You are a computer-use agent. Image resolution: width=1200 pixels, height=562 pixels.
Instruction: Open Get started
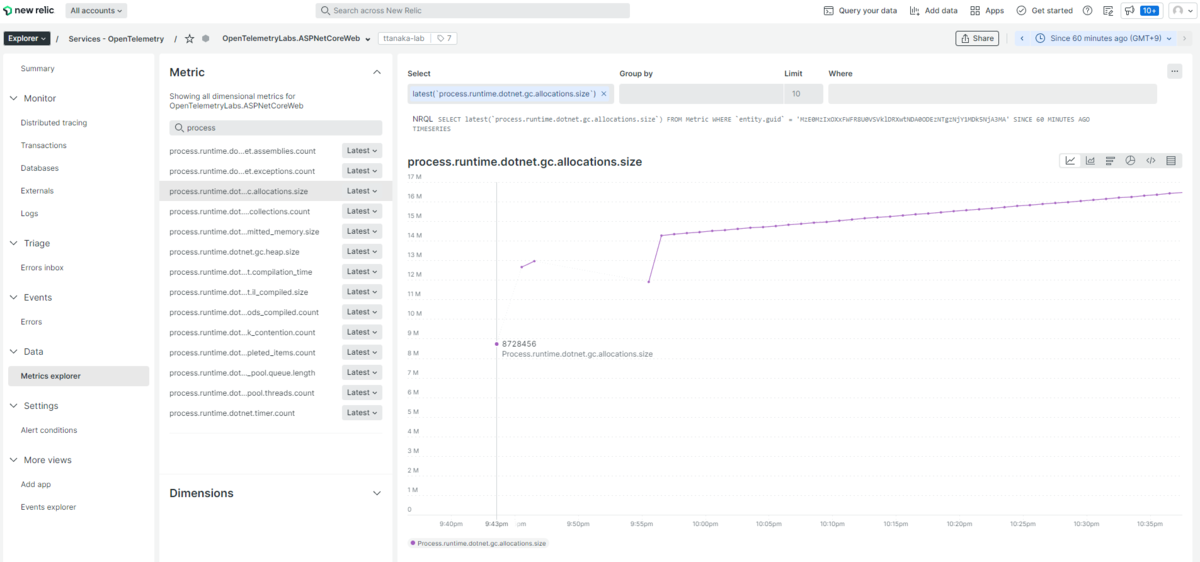pyautogui.click(x=1044, y=10)
